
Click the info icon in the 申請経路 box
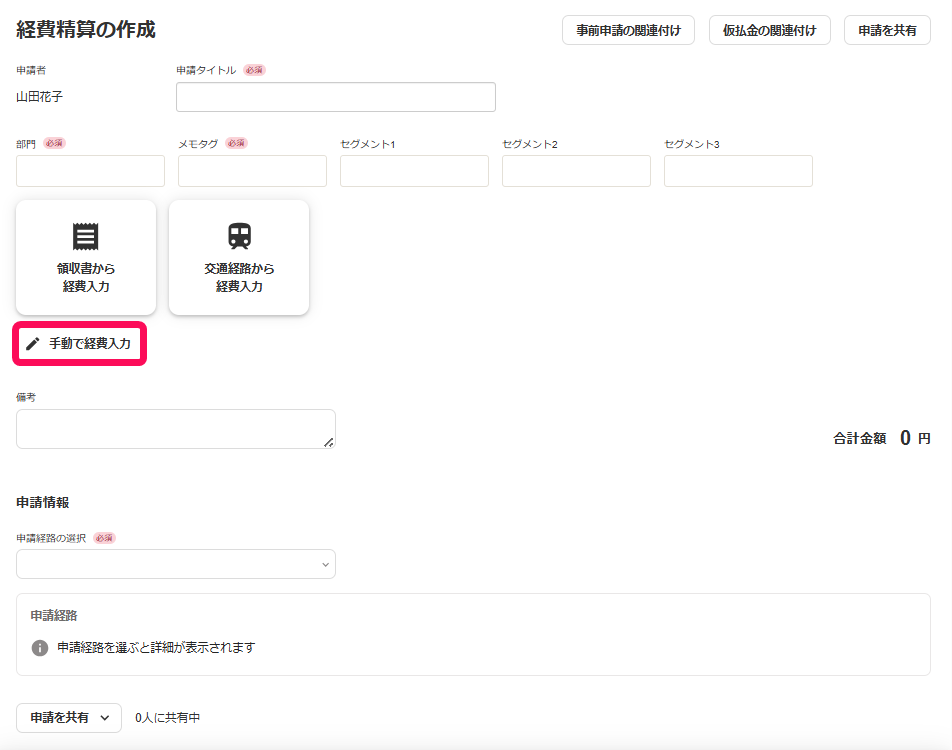tap(39, 648)
